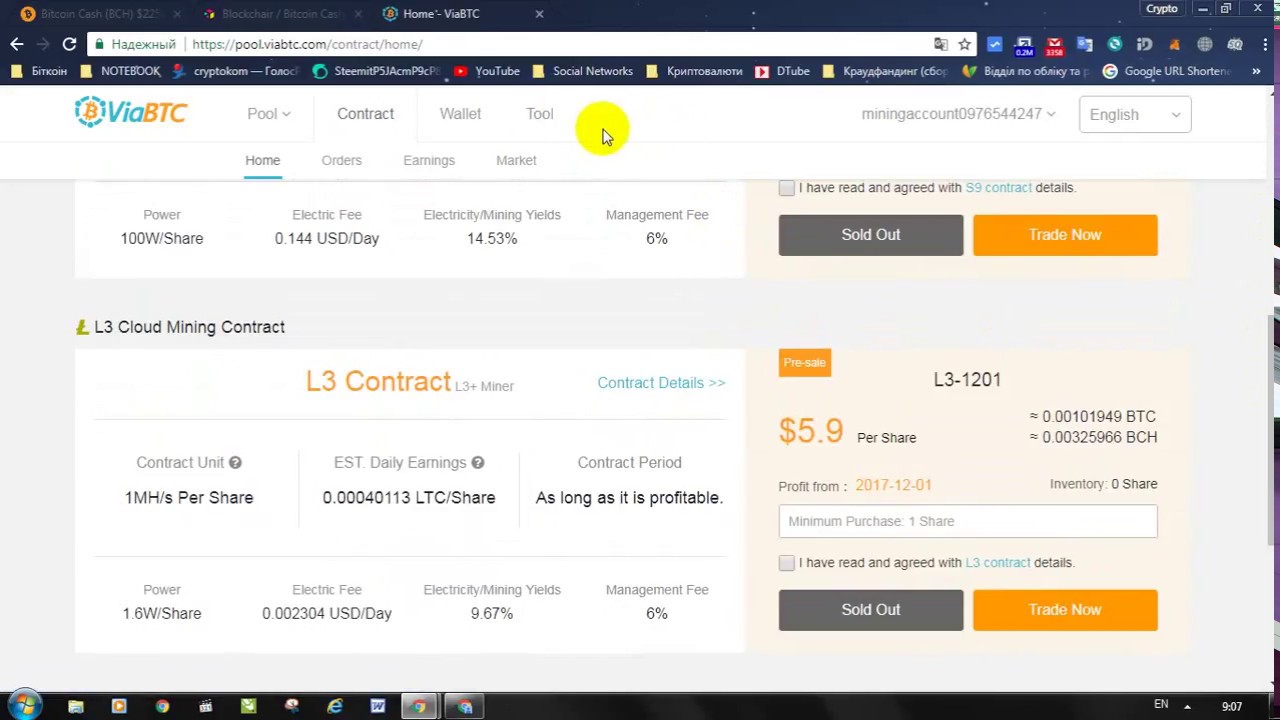Select the Home sub-tab
The image size is (1280, 720).
click(x=263, y=160)
